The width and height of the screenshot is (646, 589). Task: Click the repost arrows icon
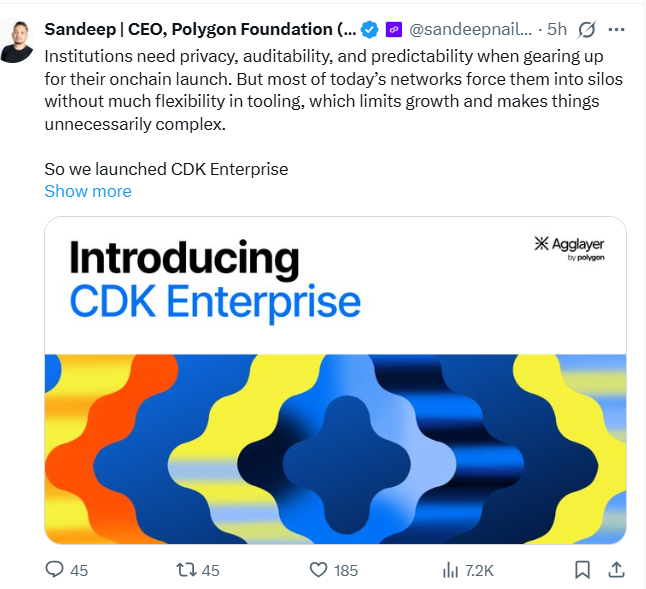[x=186, y=570]
